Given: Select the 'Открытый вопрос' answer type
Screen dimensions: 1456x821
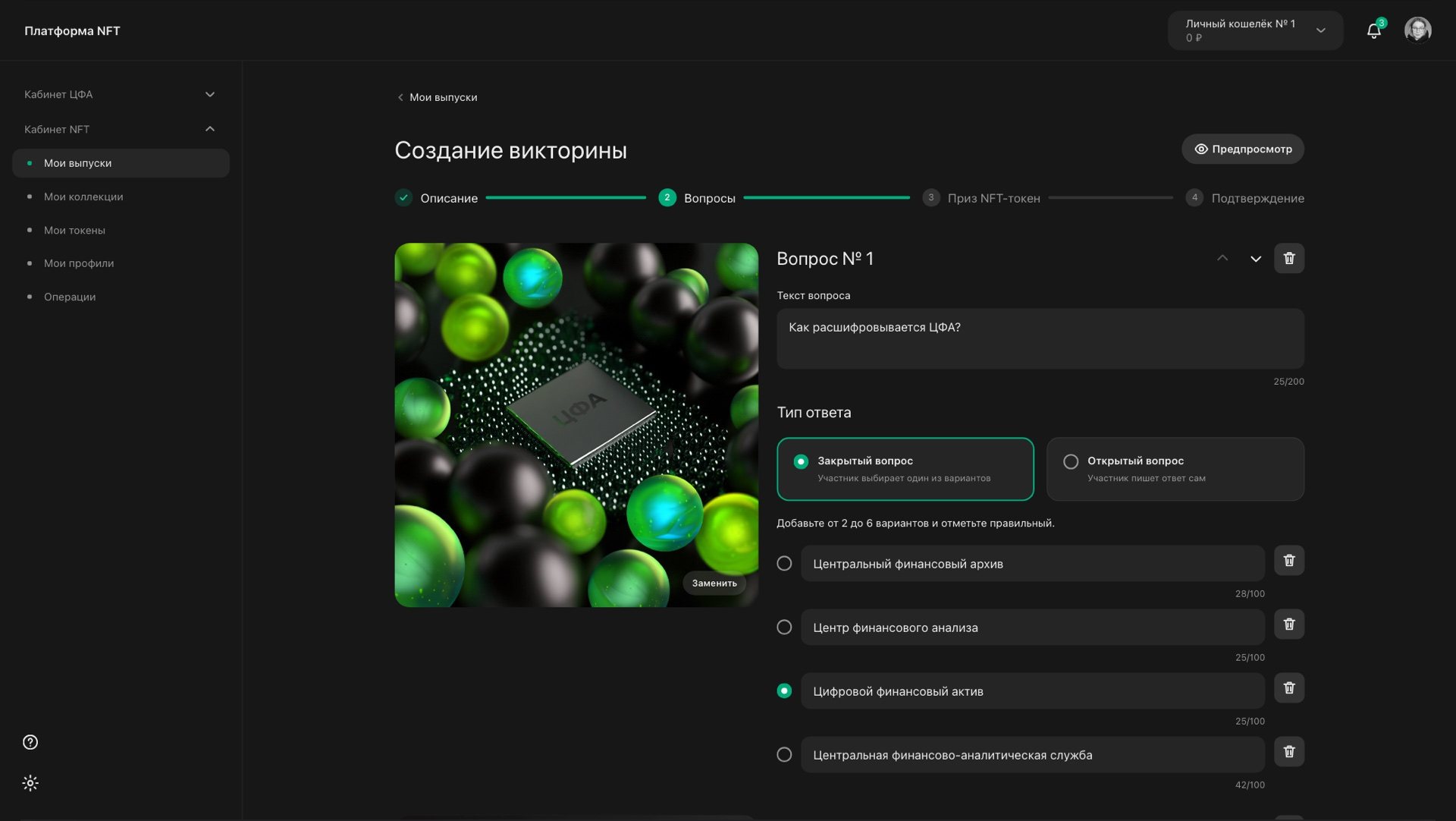Looking at the screenshot, I should pos(1175,469).
